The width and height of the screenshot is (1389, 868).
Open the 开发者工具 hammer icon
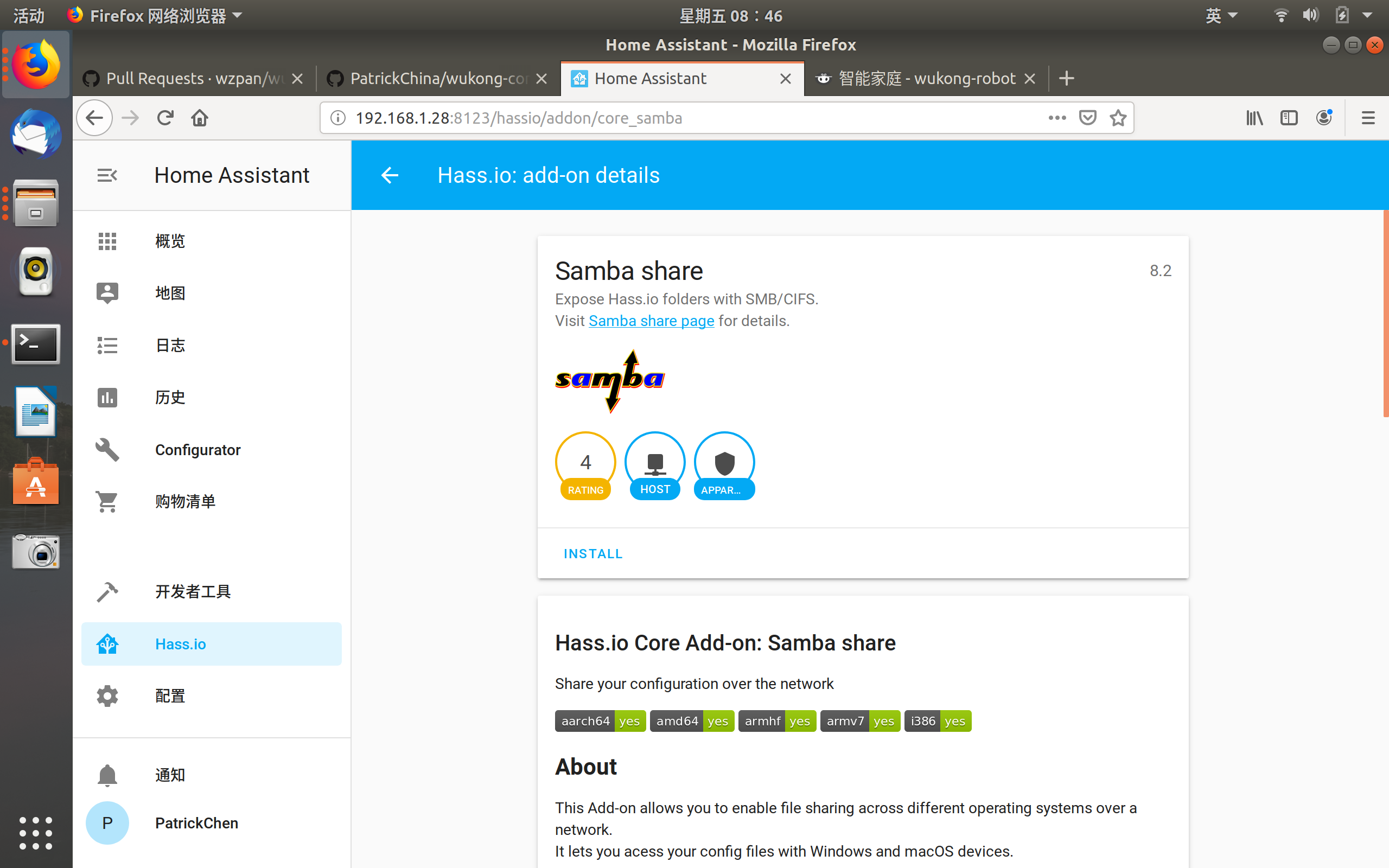[107, 592]
